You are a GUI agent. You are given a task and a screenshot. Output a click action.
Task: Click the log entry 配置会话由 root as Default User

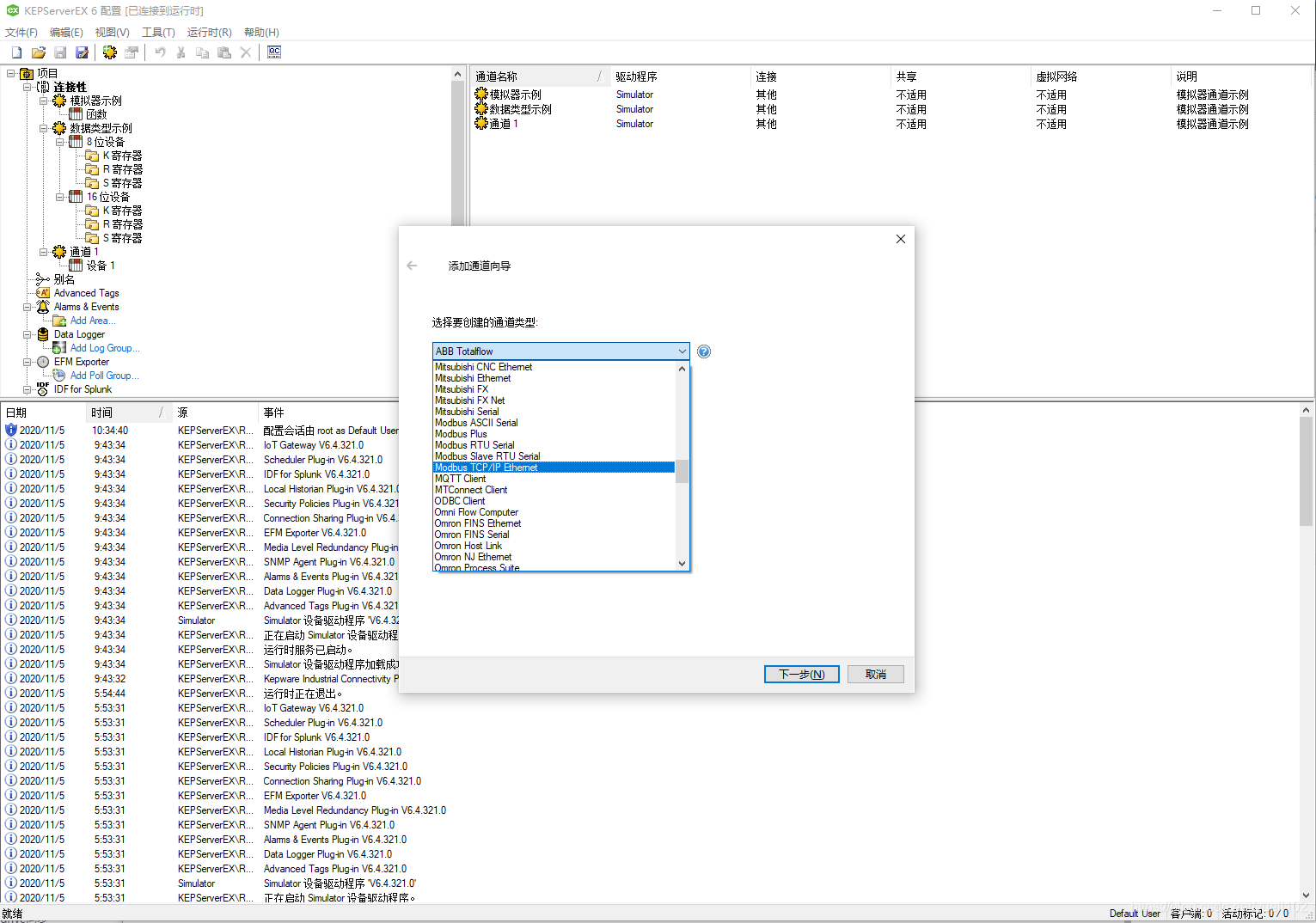tap(331, 431)
